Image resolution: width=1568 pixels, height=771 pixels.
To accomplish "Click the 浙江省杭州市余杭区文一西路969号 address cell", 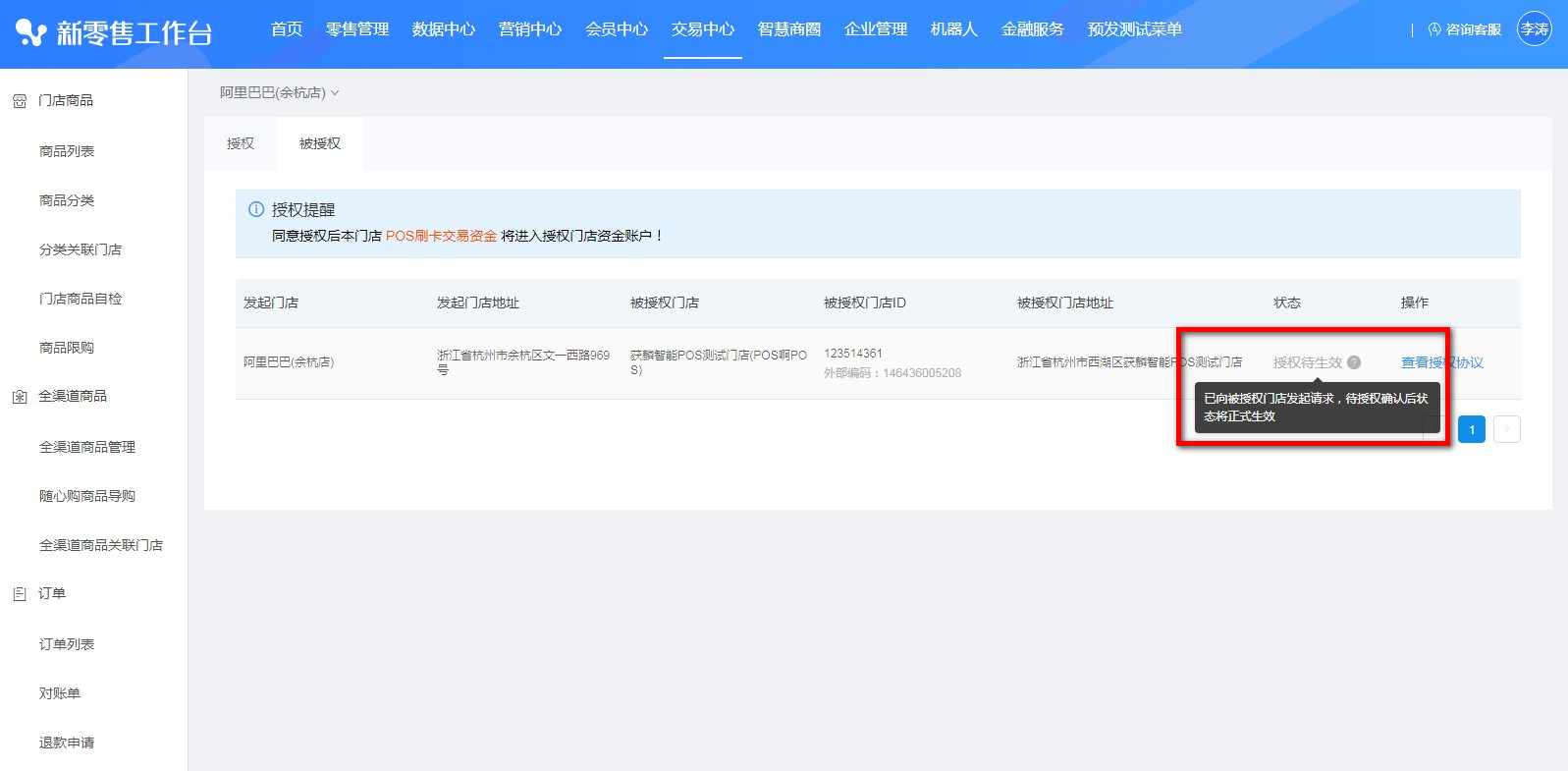I will click(523, 362).
